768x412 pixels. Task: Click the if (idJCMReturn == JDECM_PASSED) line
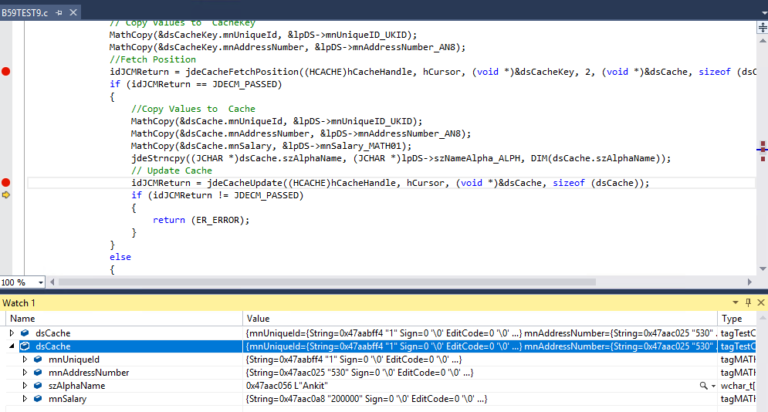(x=195, y=84)
